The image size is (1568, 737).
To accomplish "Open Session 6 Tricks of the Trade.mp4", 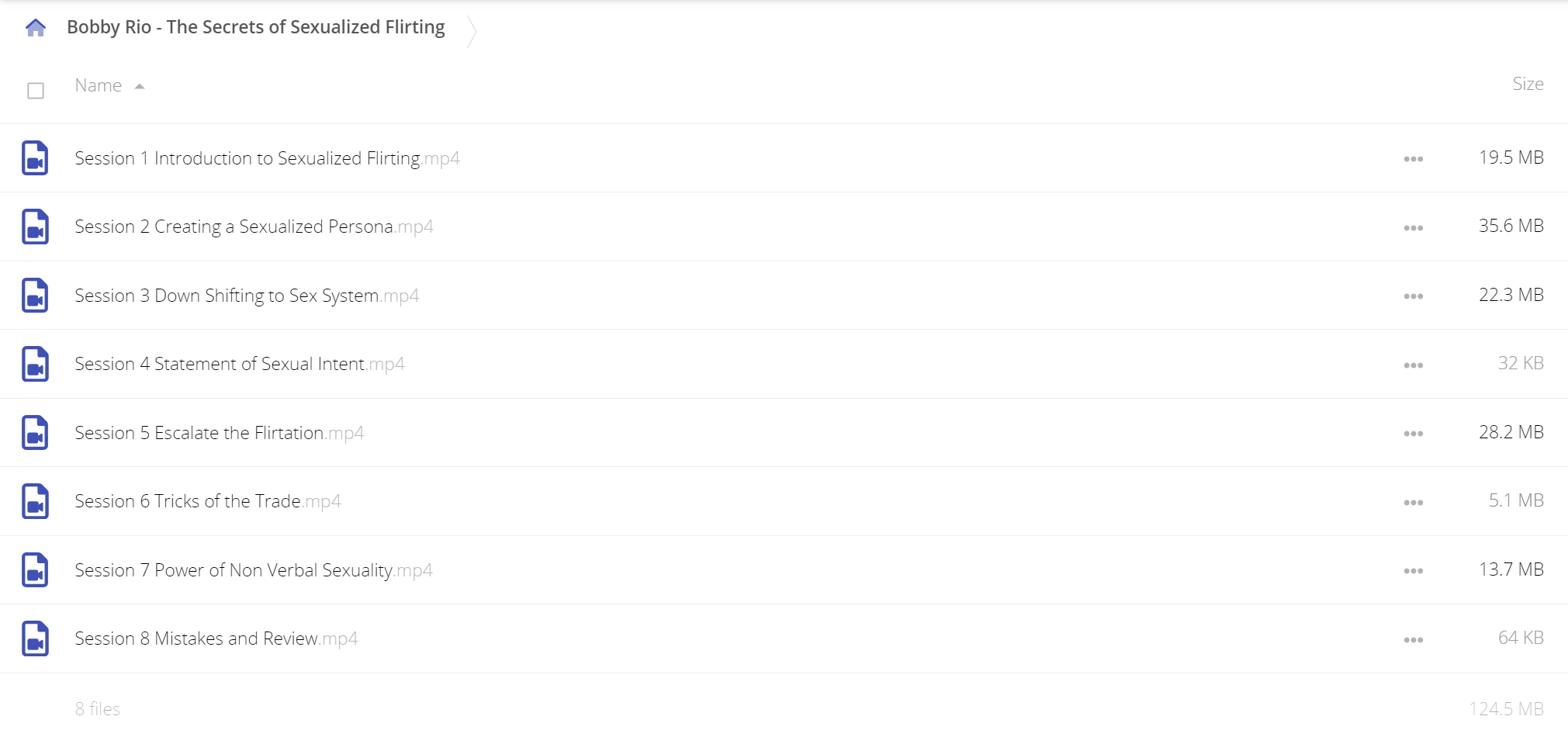I will pyautogui.click(x=208, y=501).
